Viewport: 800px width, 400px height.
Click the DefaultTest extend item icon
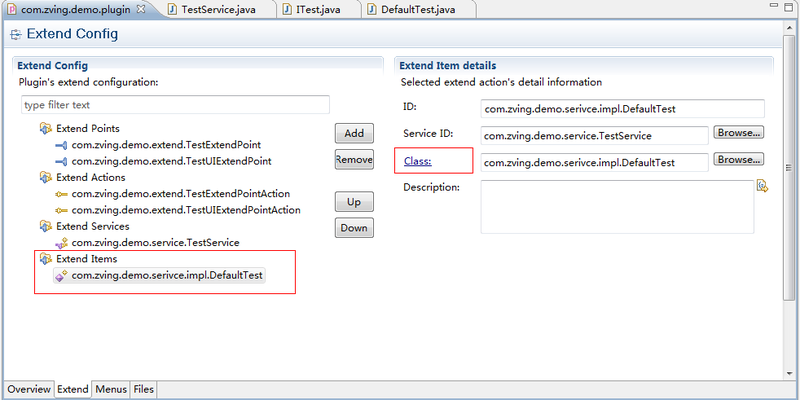[61, 275]
